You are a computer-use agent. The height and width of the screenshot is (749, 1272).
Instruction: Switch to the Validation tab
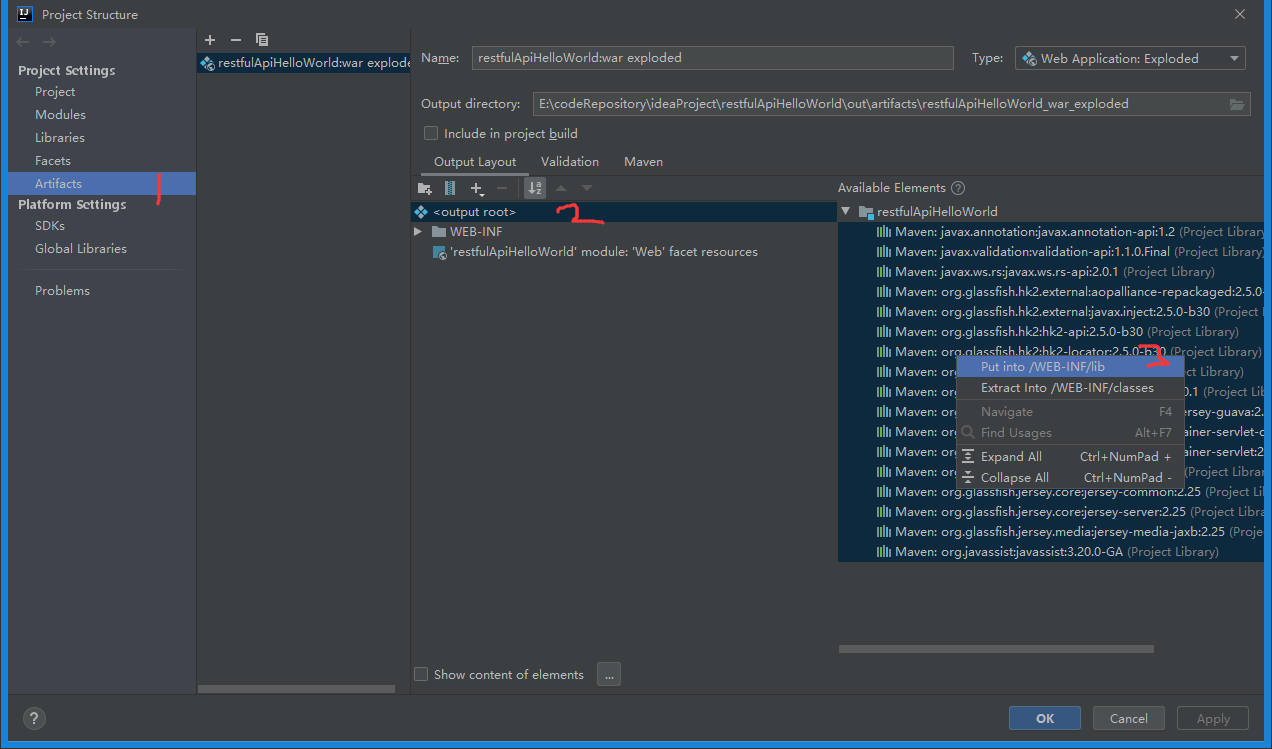point(570,162)
